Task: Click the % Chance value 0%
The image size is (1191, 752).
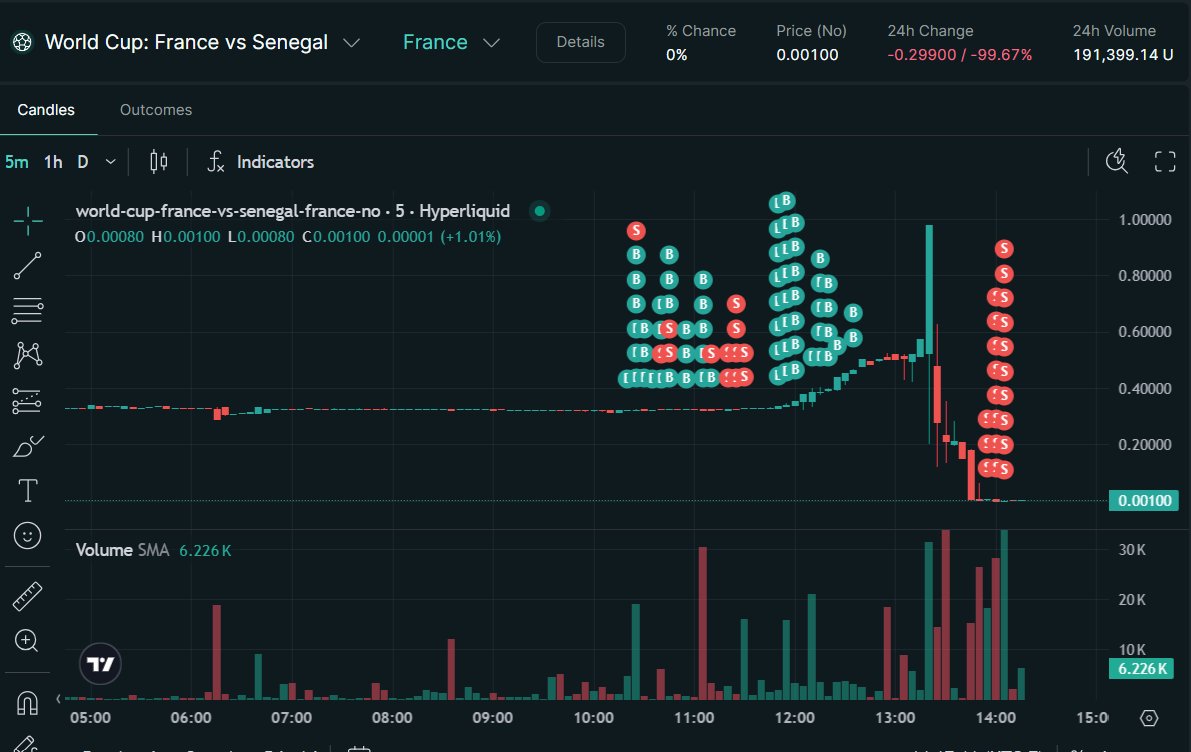Action: point(676,55)
